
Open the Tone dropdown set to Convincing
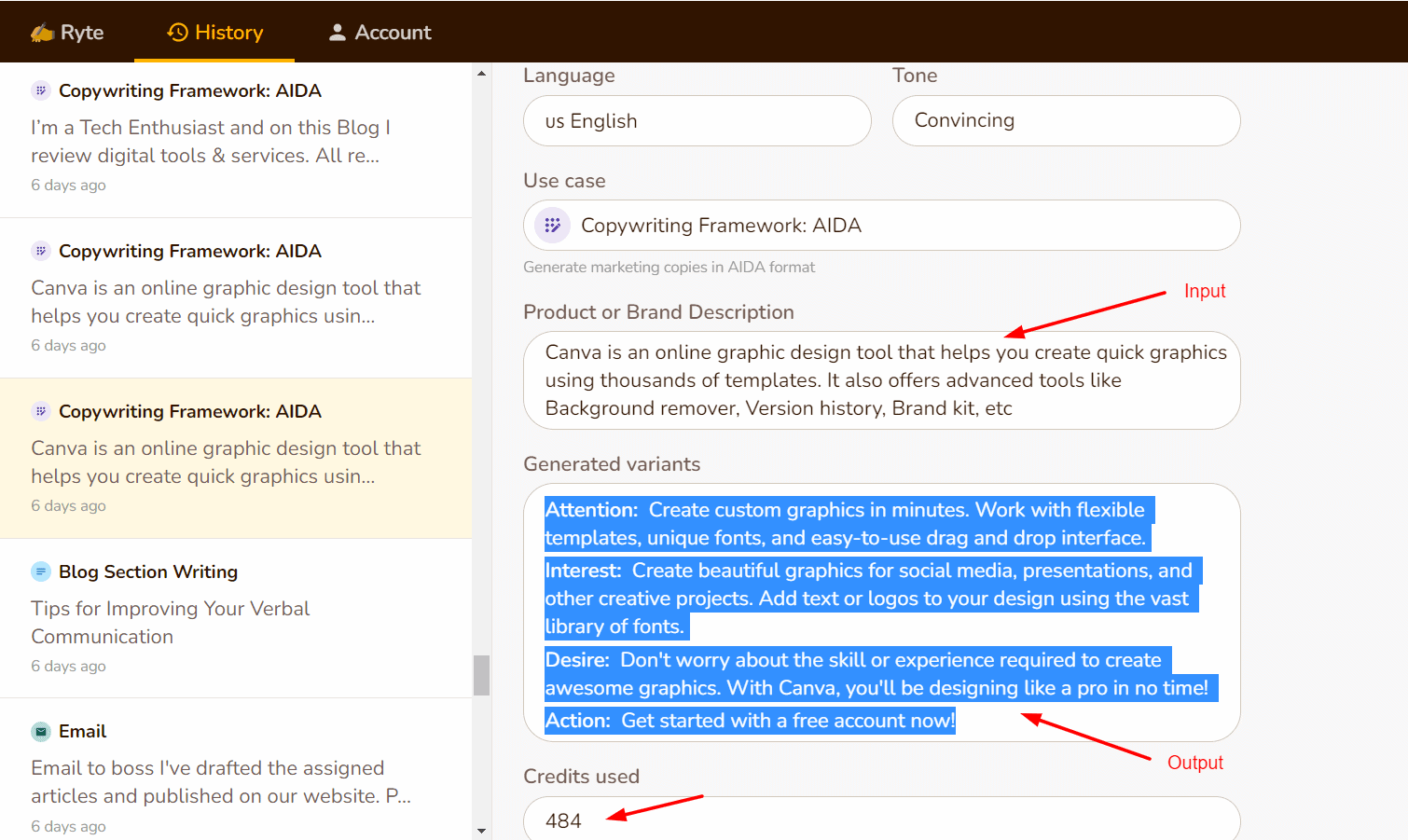[x=1066, y=121]
